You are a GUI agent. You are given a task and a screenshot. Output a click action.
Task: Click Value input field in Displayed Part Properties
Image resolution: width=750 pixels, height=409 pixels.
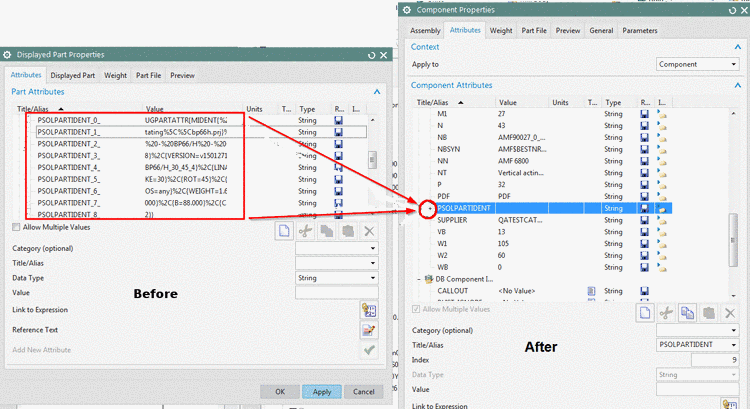point(337,293)
